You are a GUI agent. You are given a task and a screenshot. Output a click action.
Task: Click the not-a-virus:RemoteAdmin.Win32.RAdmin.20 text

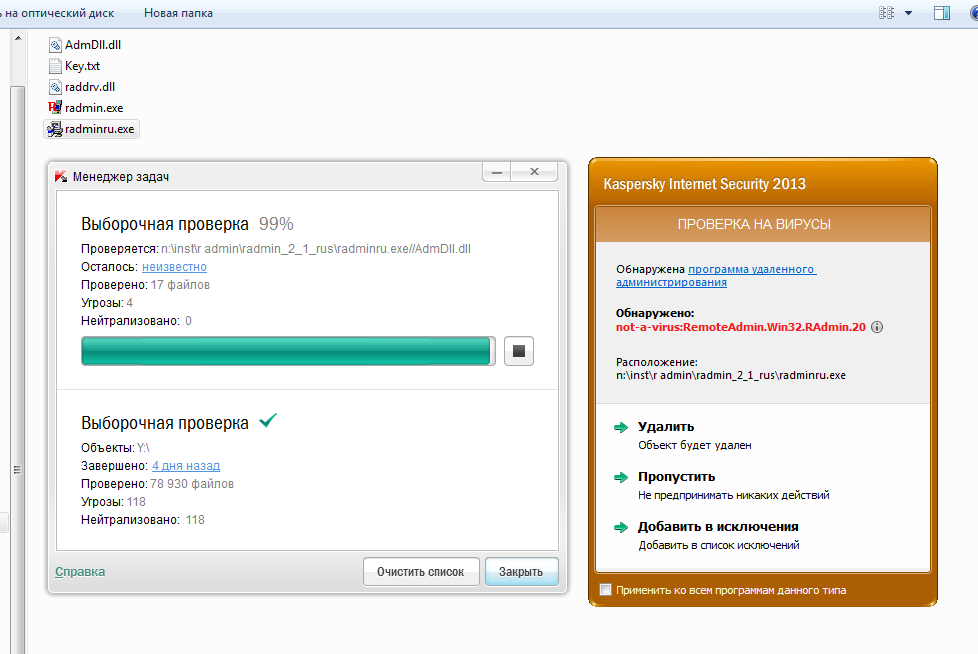pos(740,327)
